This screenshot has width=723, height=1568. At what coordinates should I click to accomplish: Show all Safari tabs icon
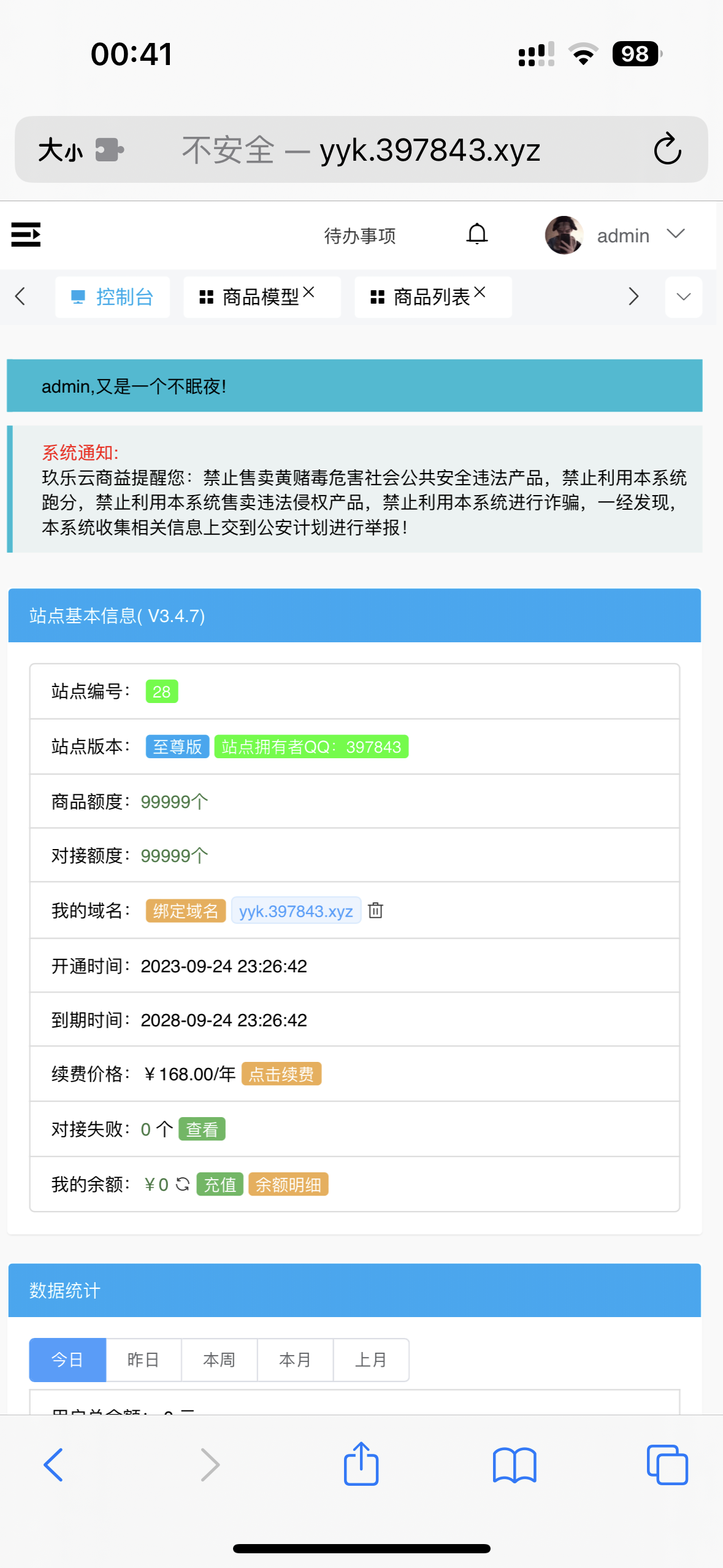click(667, 1464)
